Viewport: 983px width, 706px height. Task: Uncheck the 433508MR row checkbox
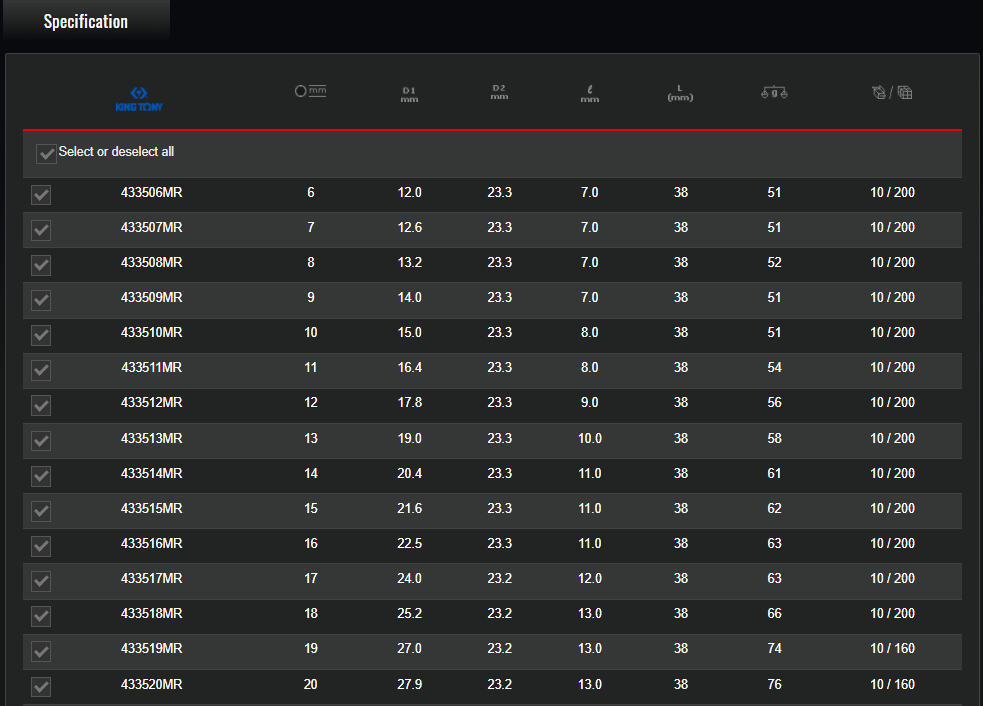41,265
